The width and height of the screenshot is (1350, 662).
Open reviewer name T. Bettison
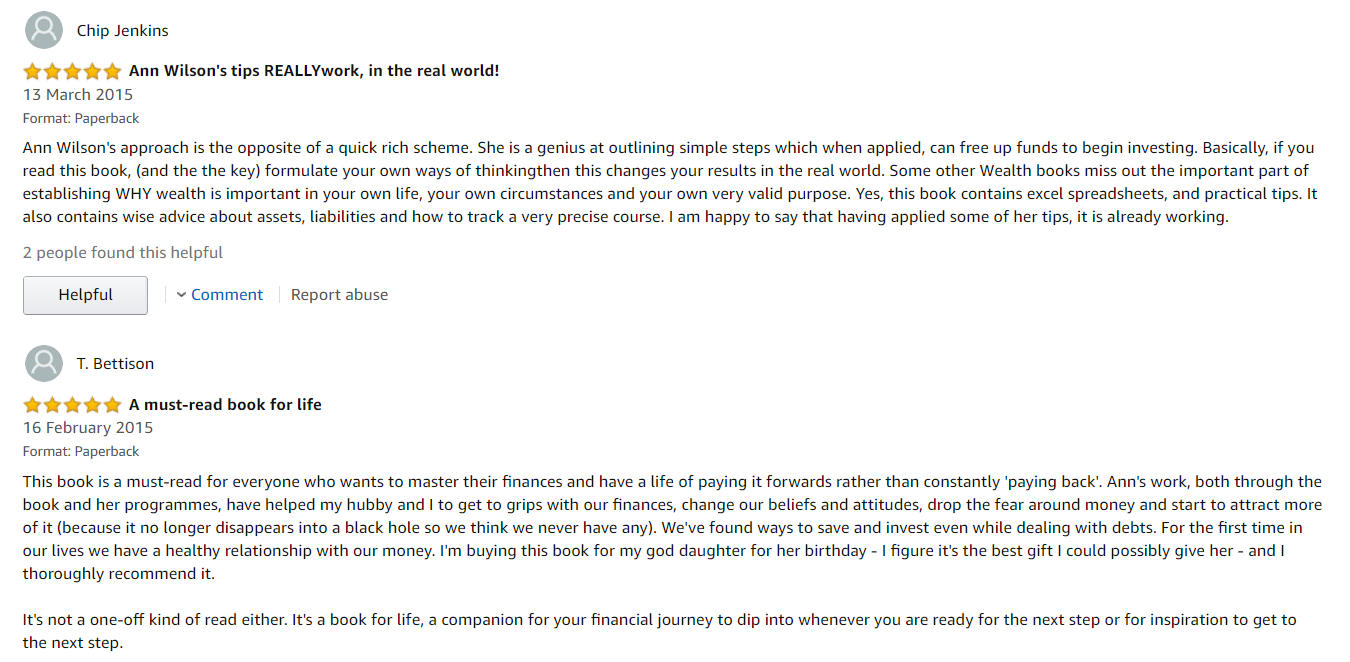pos(115,363)
